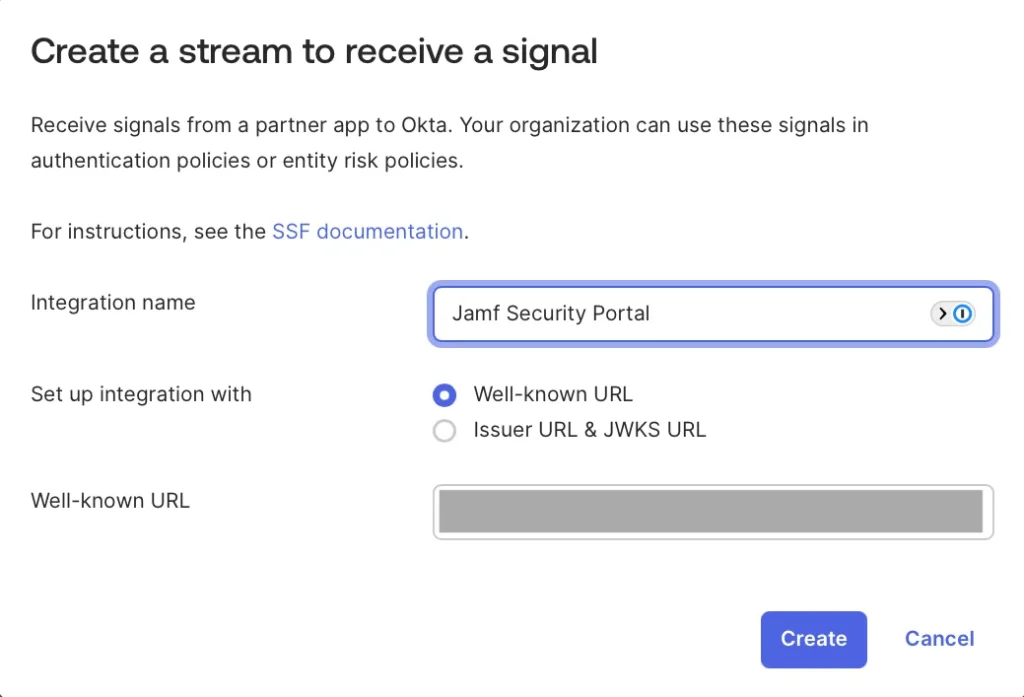
Task: Choose the Issuer URL & JWKS URL radio button
Action: coord(444,431)
